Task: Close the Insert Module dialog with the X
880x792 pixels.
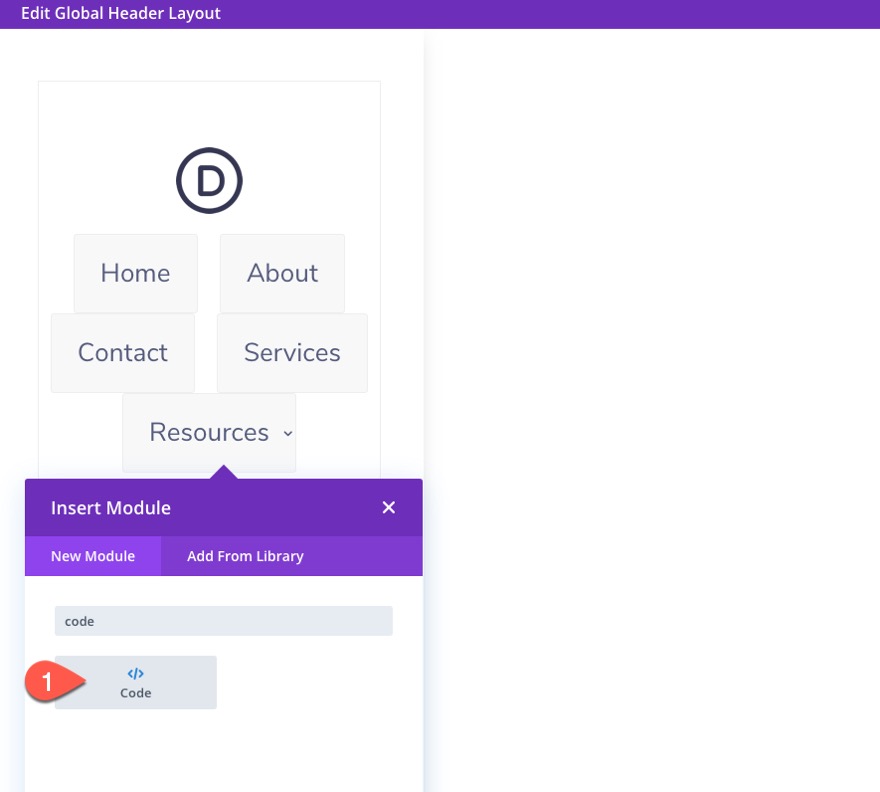Action: click(x=388, y=507)
